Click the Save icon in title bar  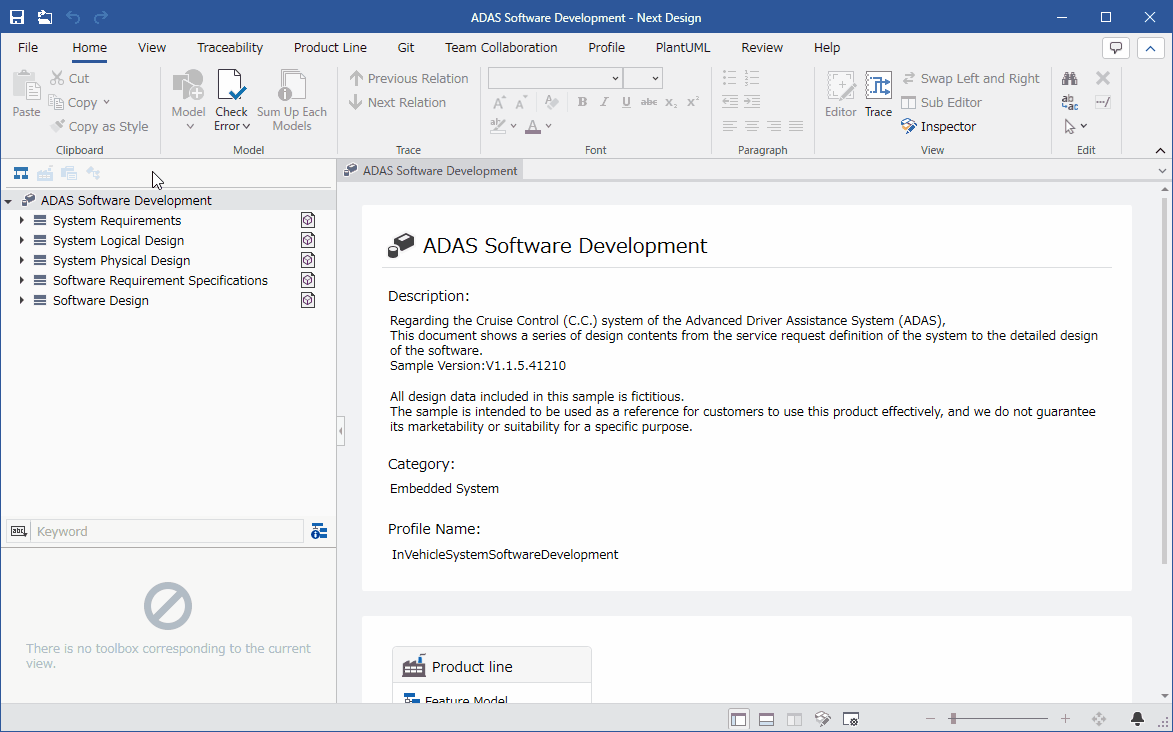coord(16,17)
